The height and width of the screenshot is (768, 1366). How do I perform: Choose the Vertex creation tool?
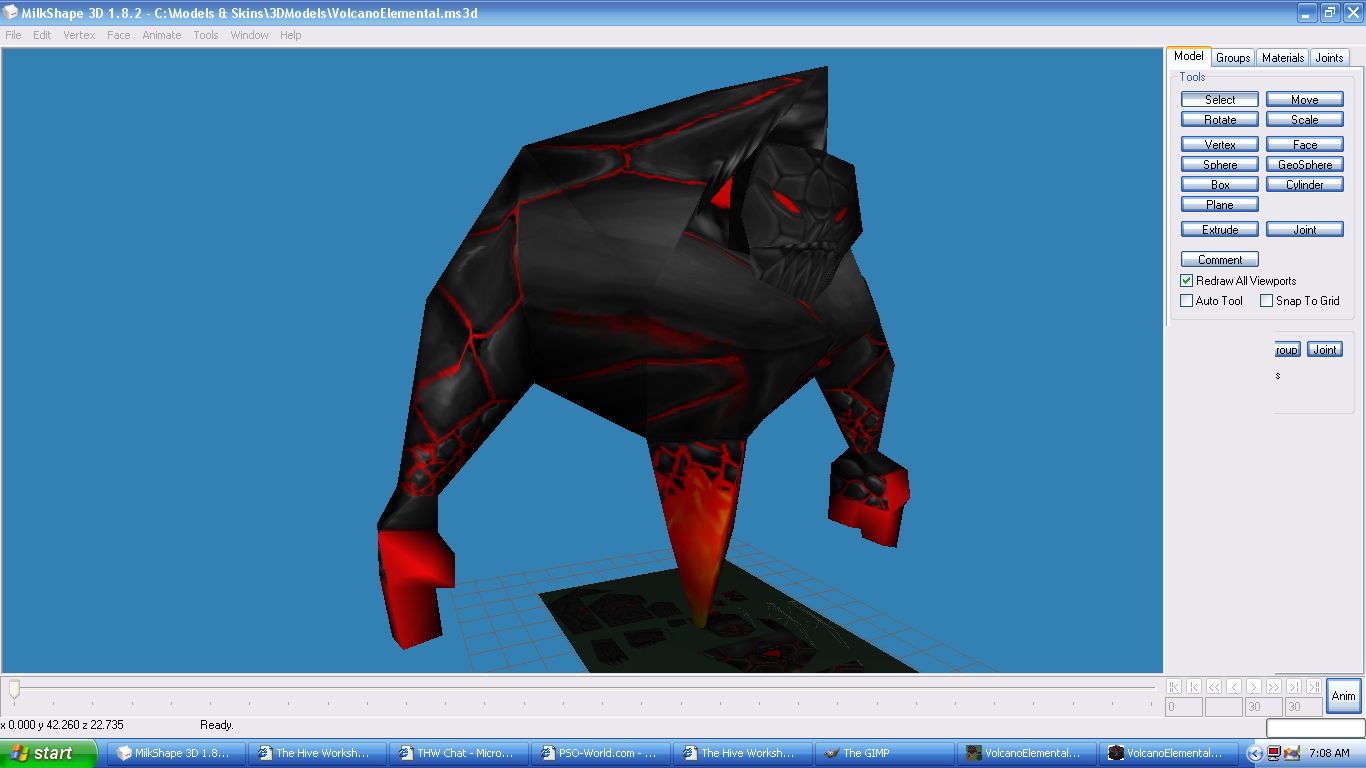coord(1220,145)
